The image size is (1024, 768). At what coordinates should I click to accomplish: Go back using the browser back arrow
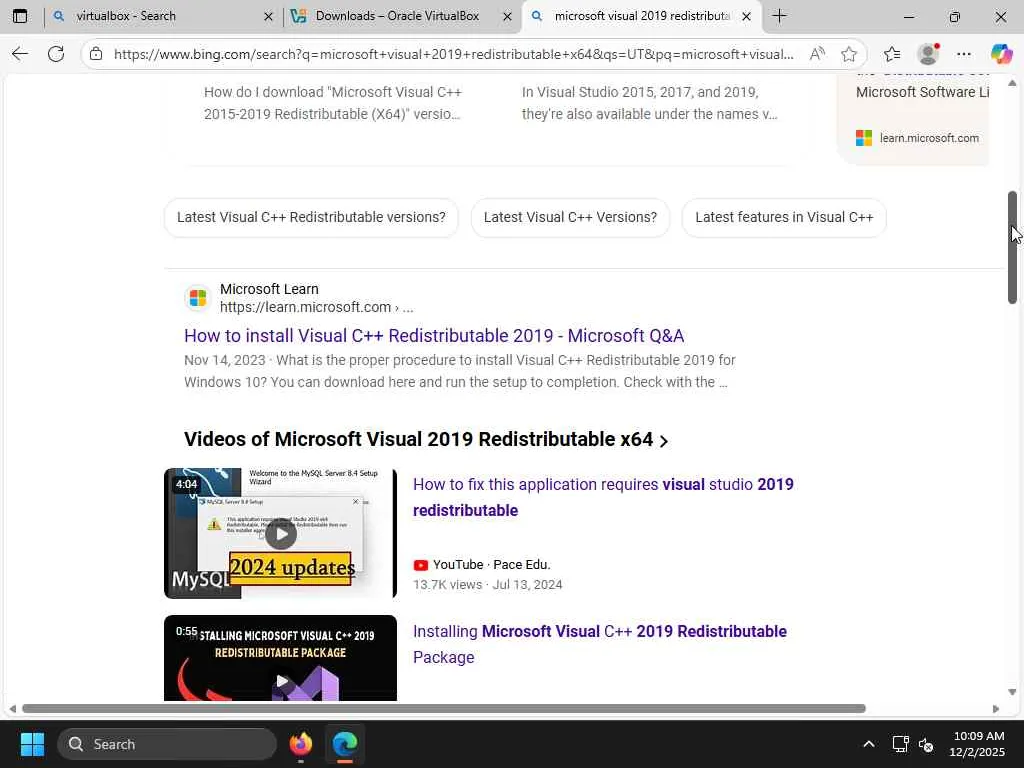[x=20, y=54]
